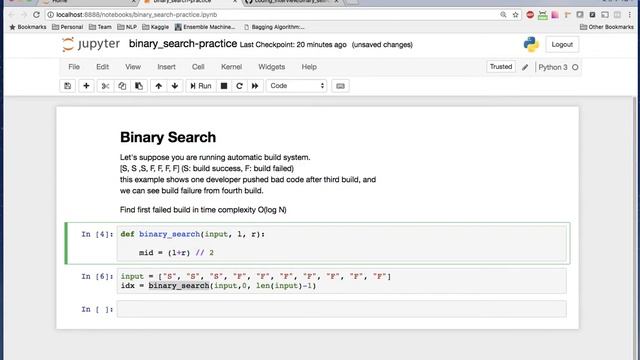Open Bagging Algorithm bookmark
The height and width of the screenshot is (360, 640).
click(x=274, y=27)
